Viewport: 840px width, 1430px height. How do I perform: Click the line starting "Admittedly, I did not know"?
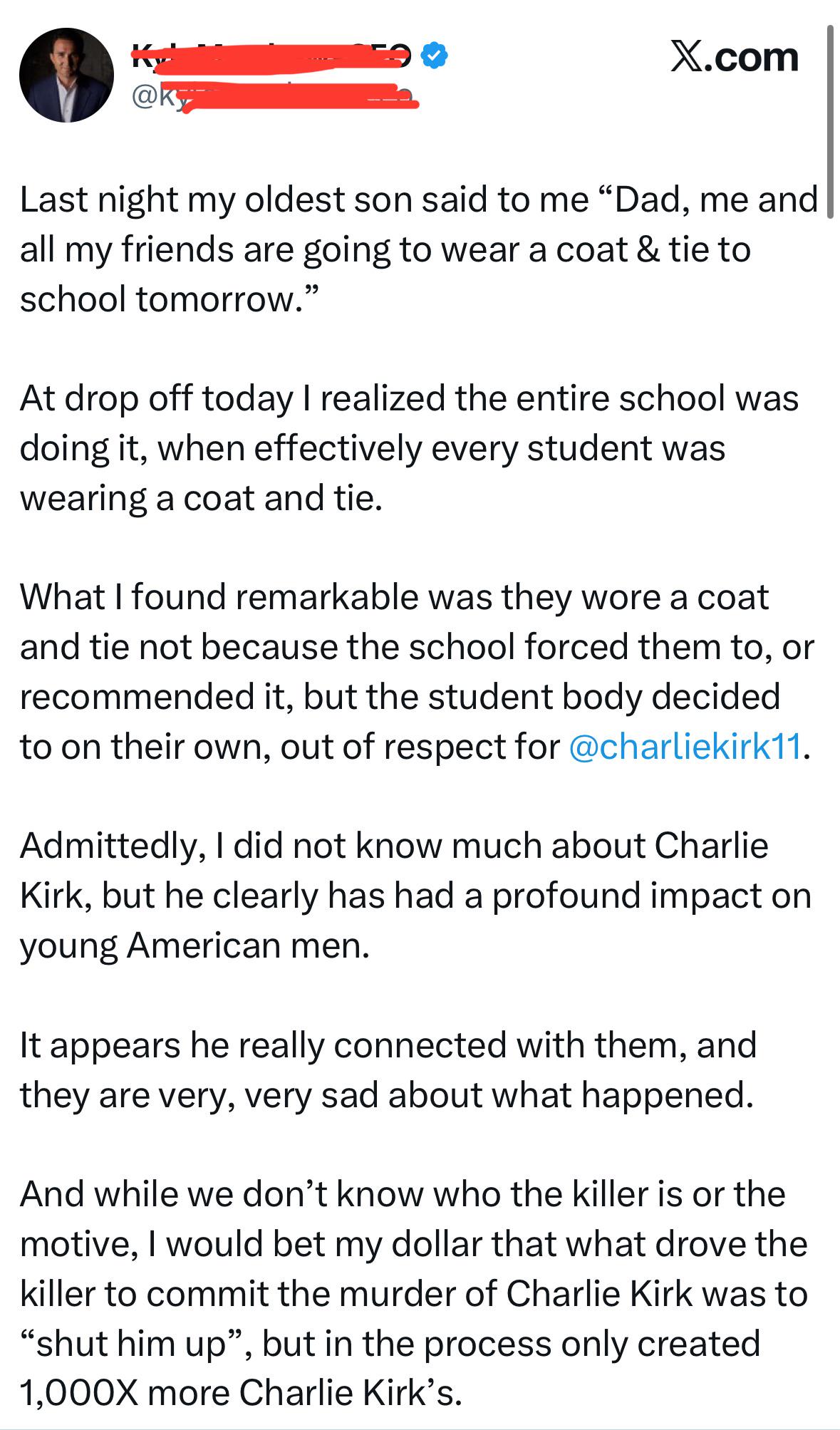(x=394, y=846)
